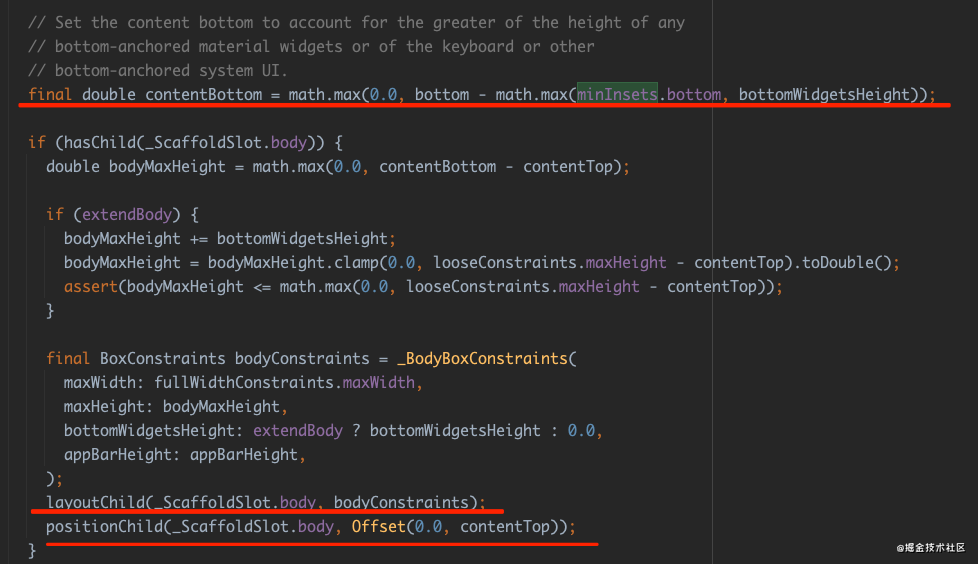Click the _BodyBoxConstraints constructor call
Screen dimensions: 978x564
point(483,359)
